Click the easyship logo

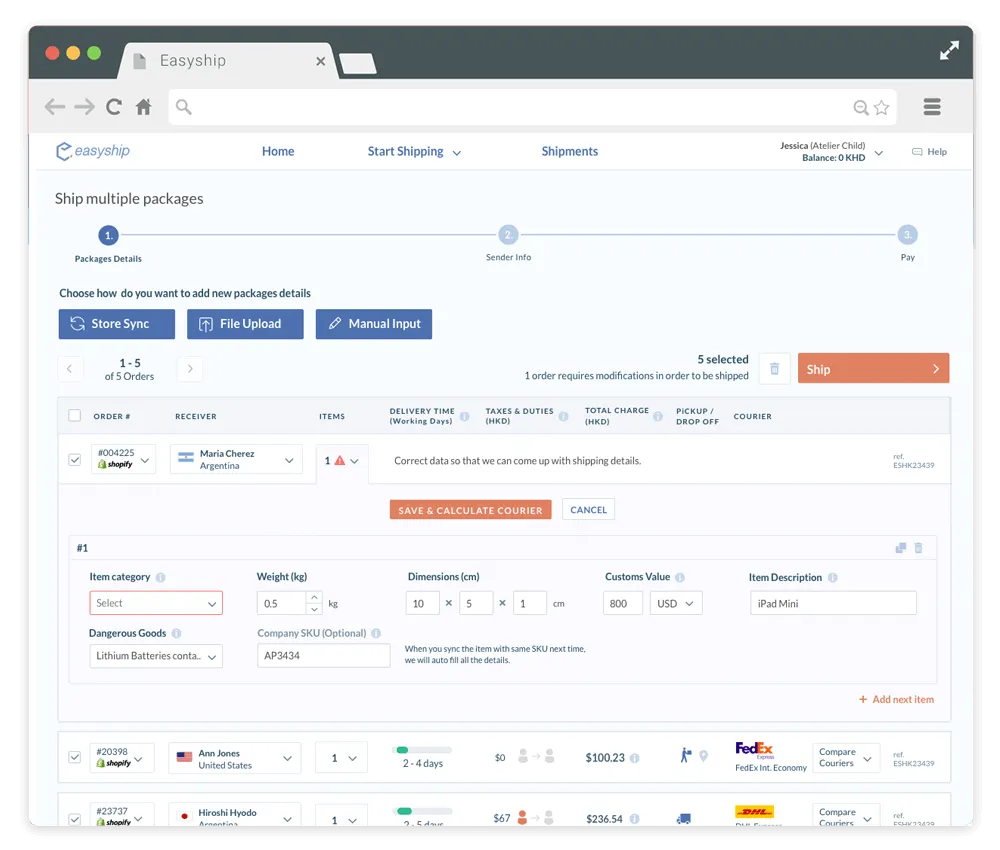pyautogui.click(x=92, y=151)
